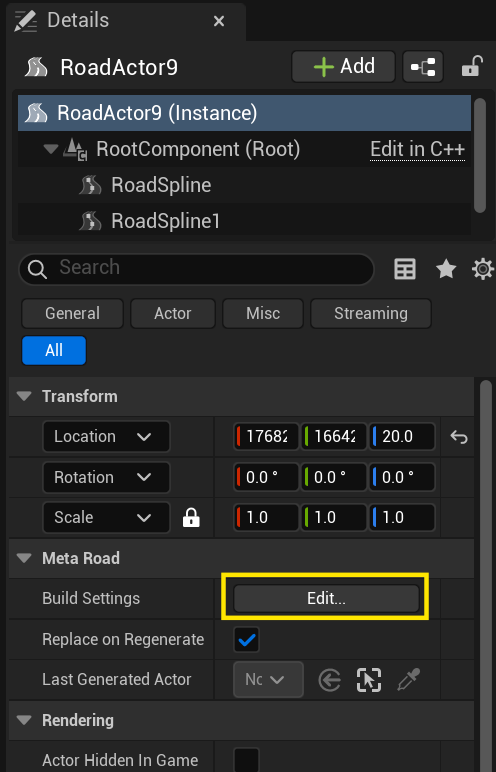Filter by the General category

tap(72, 313)
